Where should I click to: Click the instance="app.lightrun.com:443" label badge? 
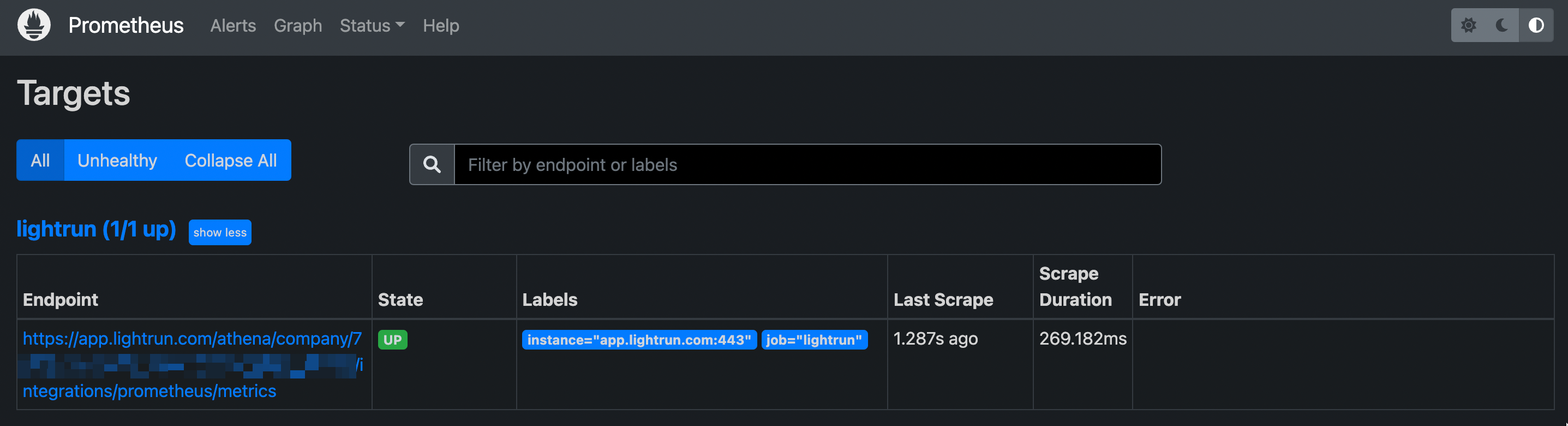tap(639, 340)
